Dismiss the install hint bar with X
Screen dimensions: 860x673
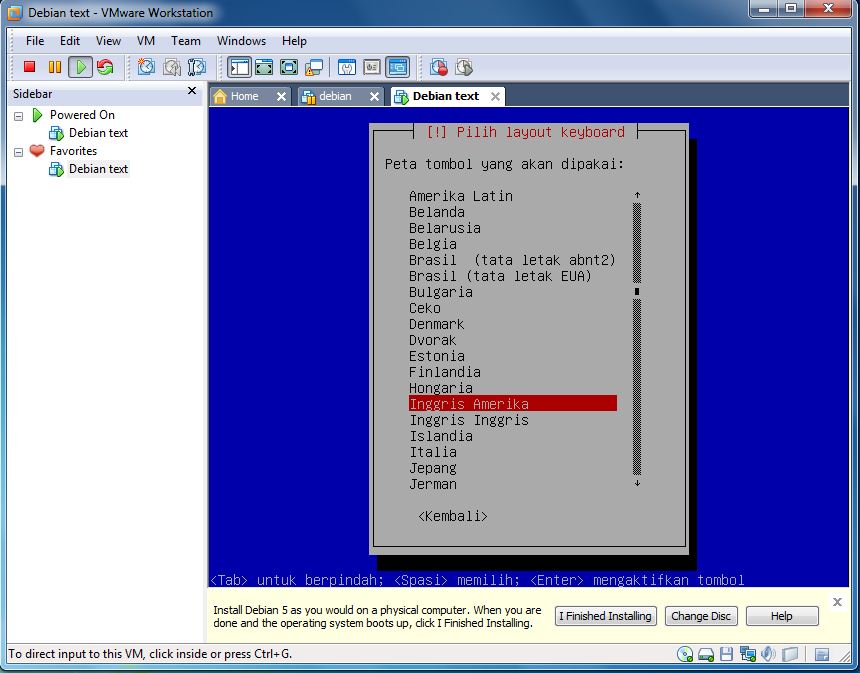pyautogui.click(x=837, y=602)
